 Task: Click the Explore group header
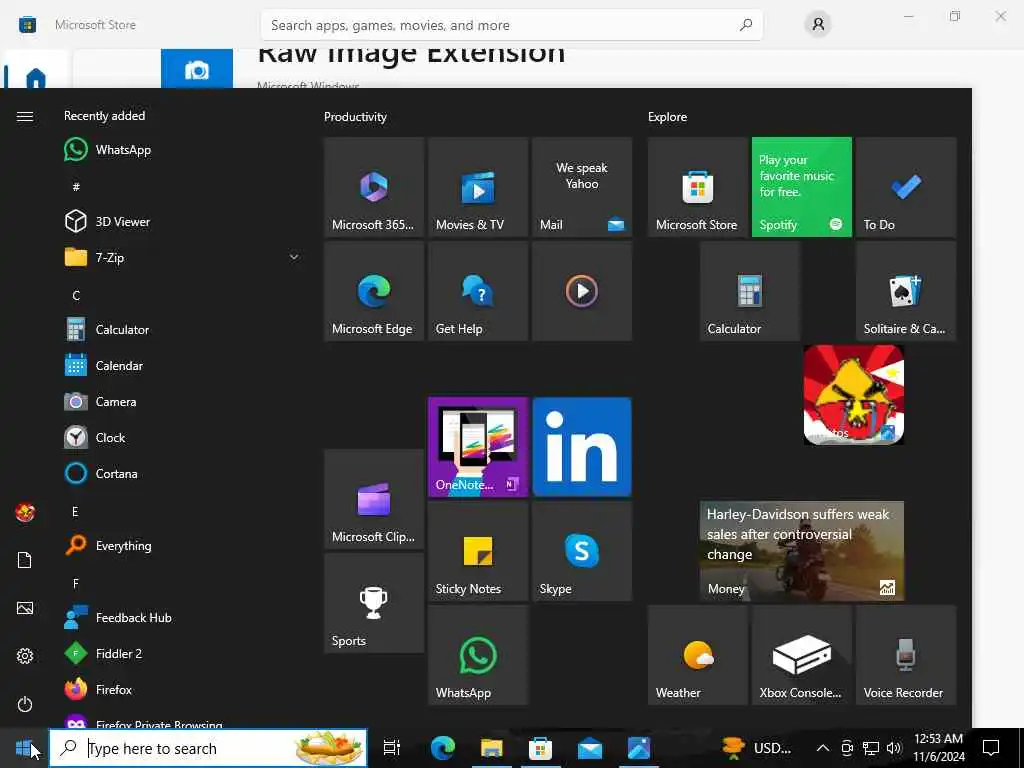pyautogui.click(x=667, y=117)
